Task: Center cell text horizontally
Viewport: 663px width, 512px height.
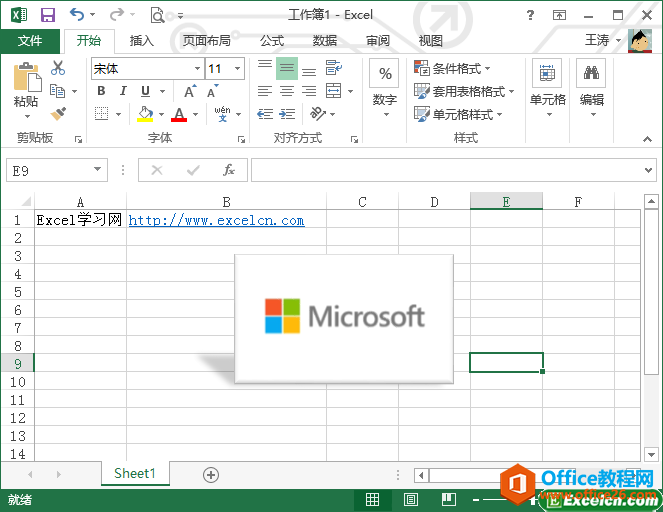Action: pos(287,91)
